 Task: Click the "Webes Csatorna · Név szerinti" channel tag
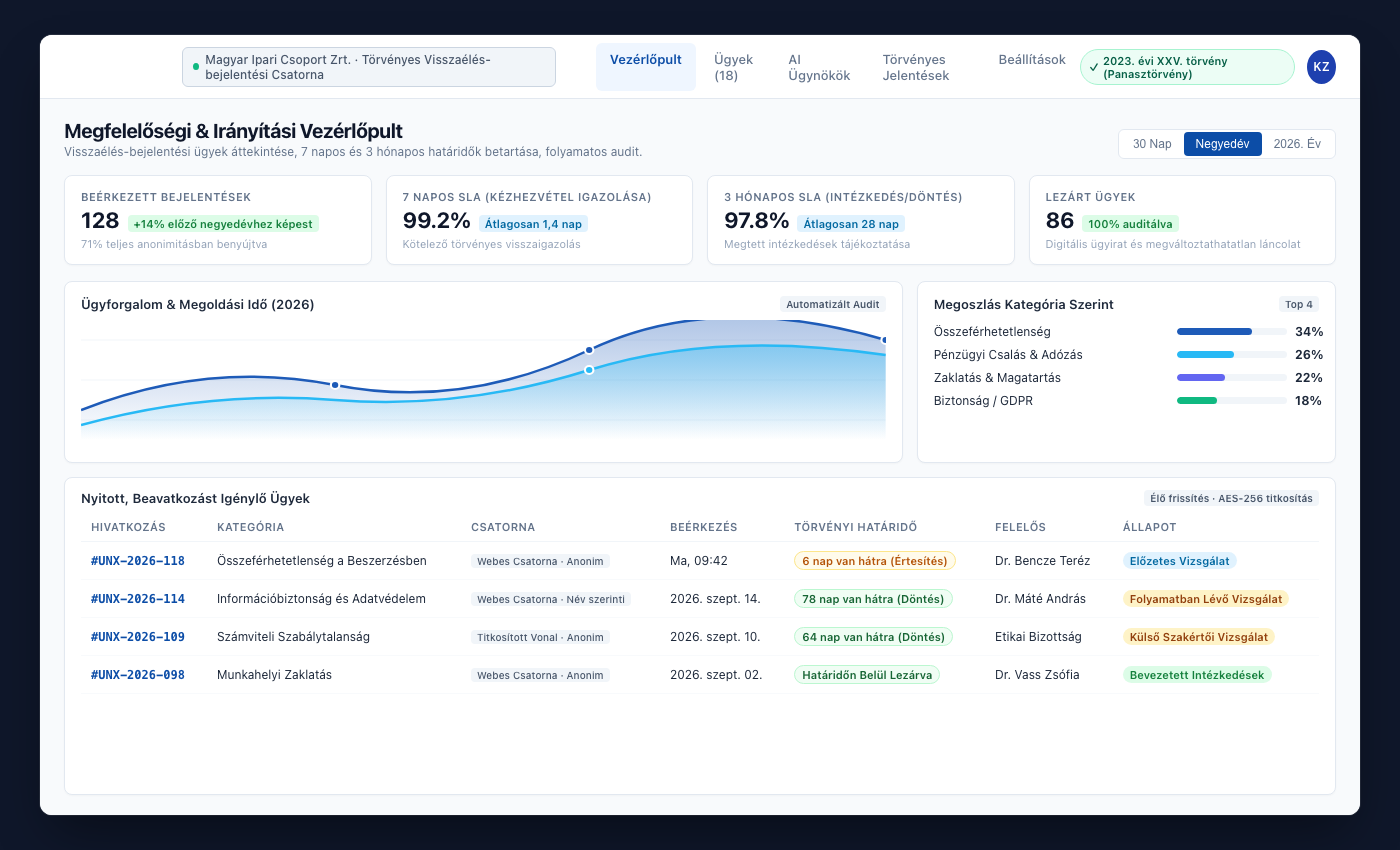552,599
